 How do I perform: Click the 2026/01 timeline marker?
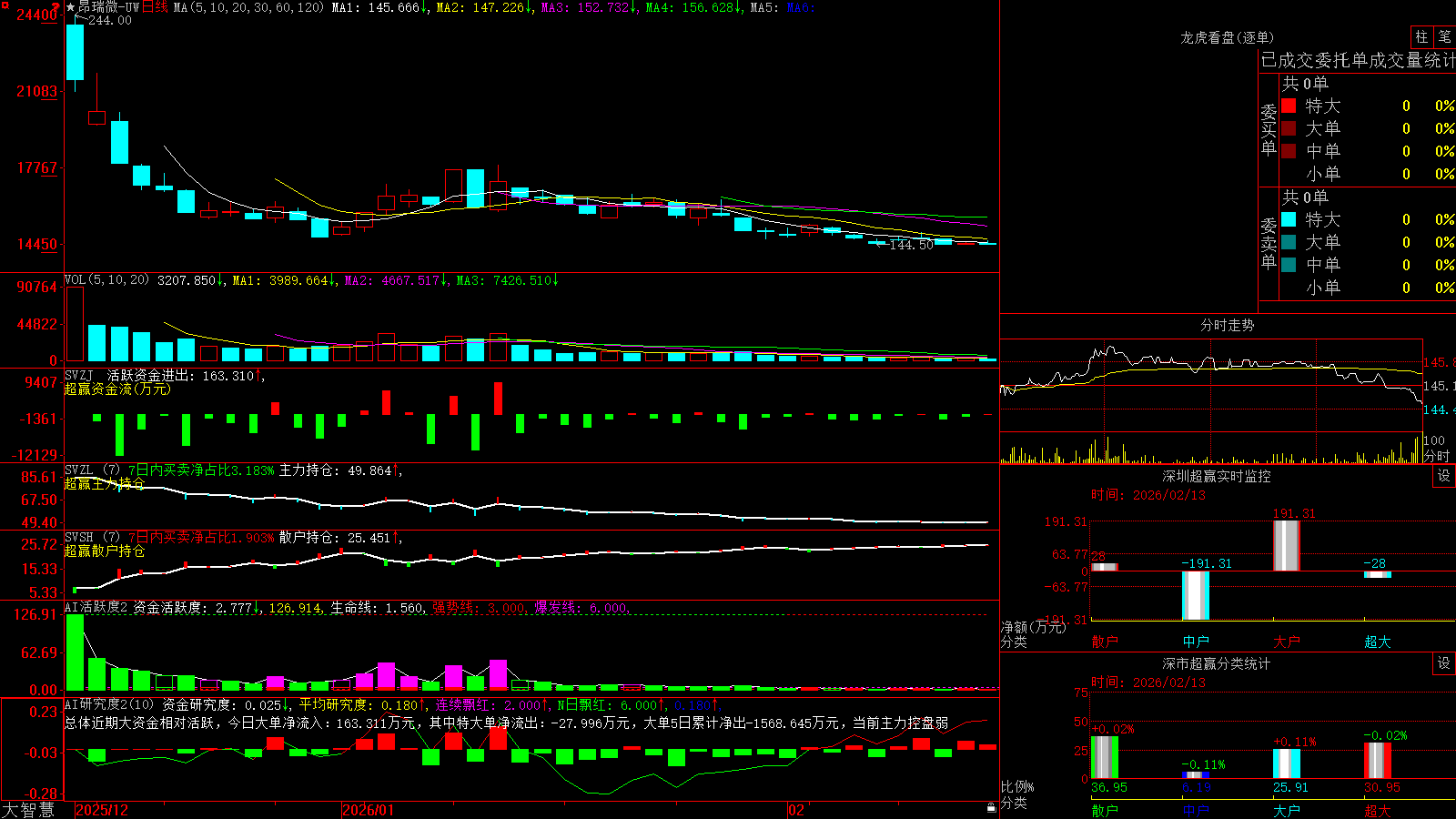tap(369, 810)
